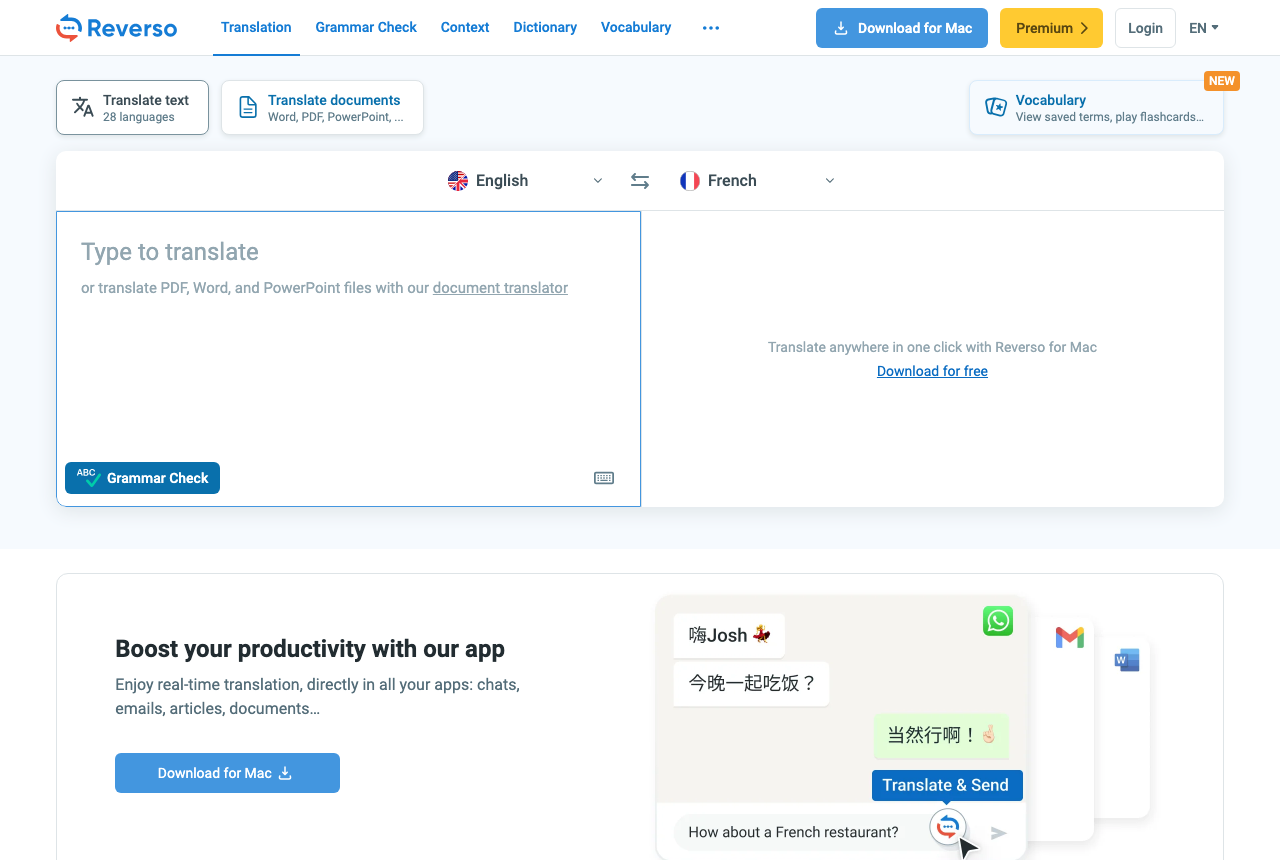The height and width of the screenshot is (860, 1280).
Task: Click the Grammar Check button
Action: pos(142,478)
